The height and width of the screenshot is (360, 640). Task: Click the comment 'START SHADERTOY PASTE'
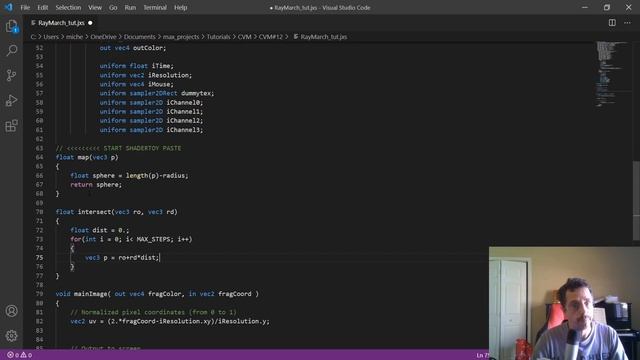pyautogui.click(x=142, y=148)
